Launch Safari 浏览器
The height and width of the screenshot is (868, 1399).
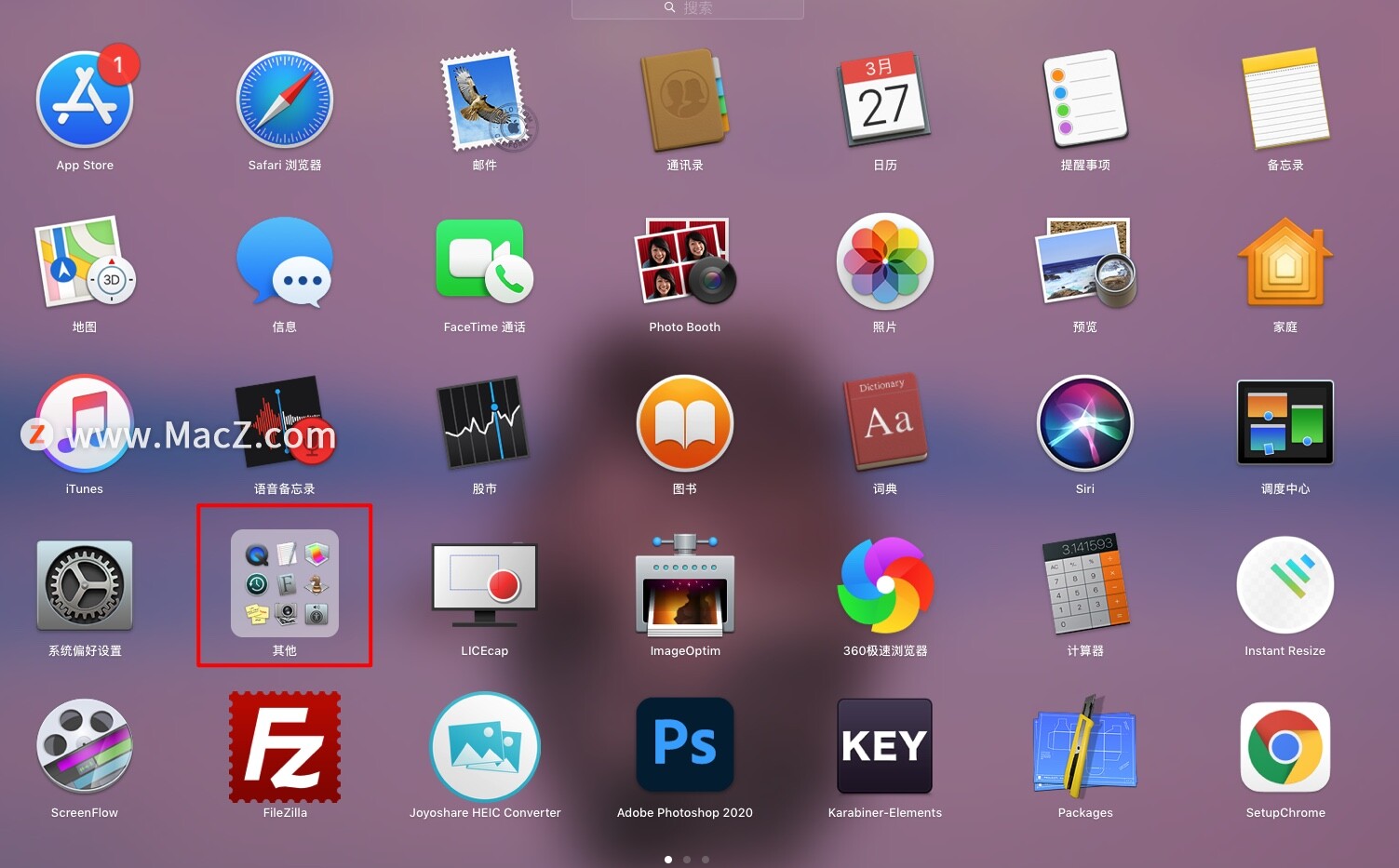[285, 100]
